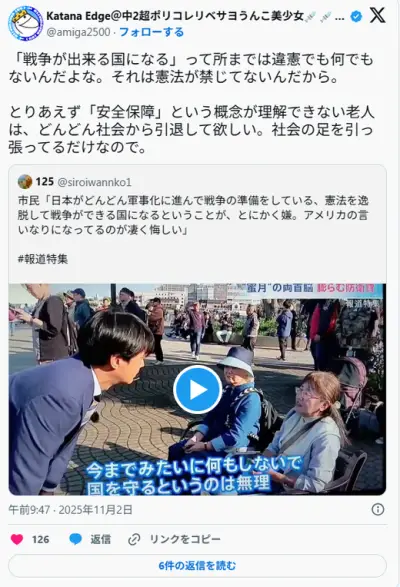Follow via フォローする link
This screenshot has height=587, width=400.
151,32
